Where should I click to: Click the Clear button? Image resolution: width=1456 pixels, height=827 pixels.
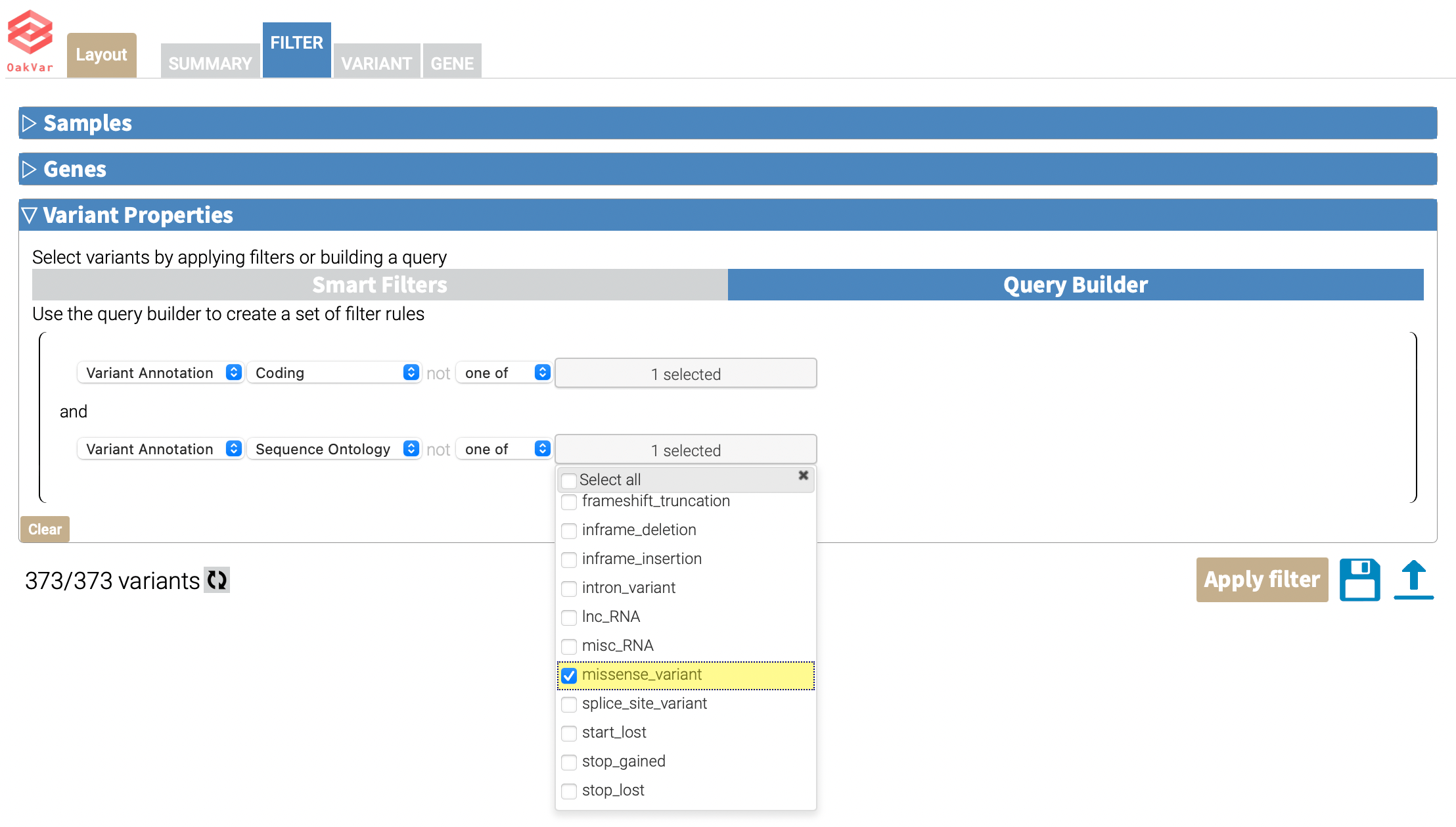pyautogui.click(x=45, y=529)
